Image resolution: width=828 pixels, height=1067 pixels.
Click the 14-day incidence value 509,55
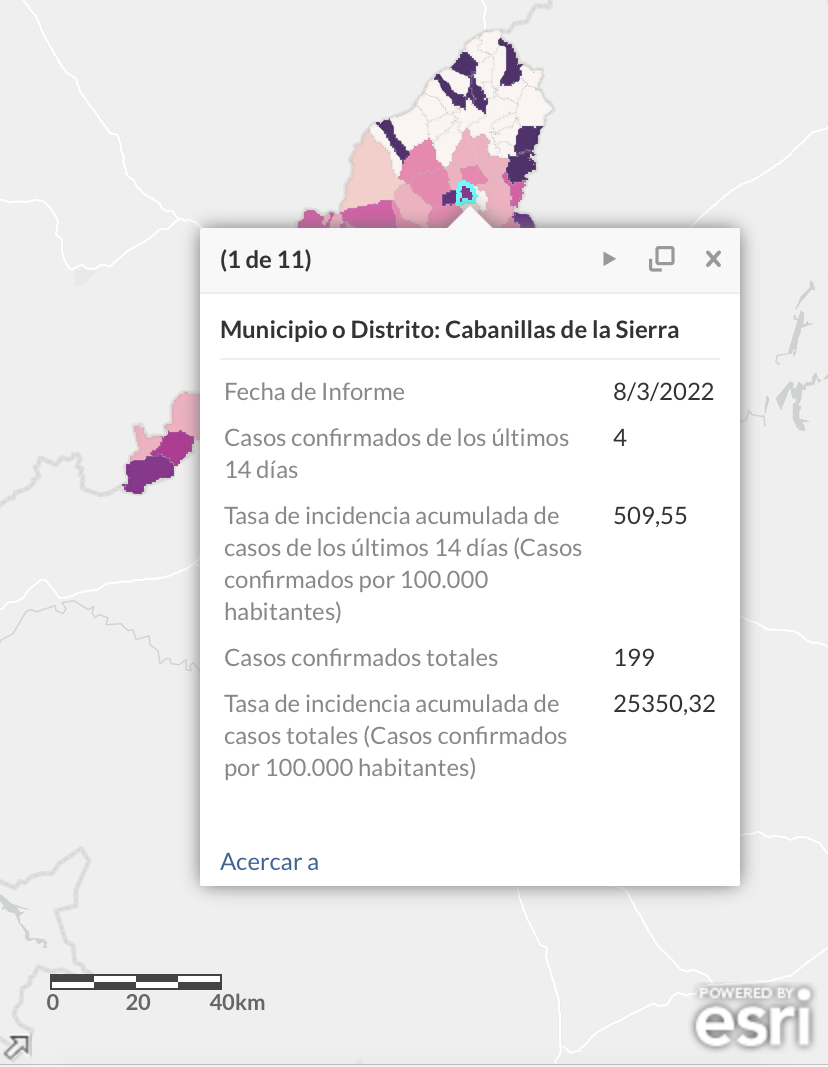click(650, 516)
